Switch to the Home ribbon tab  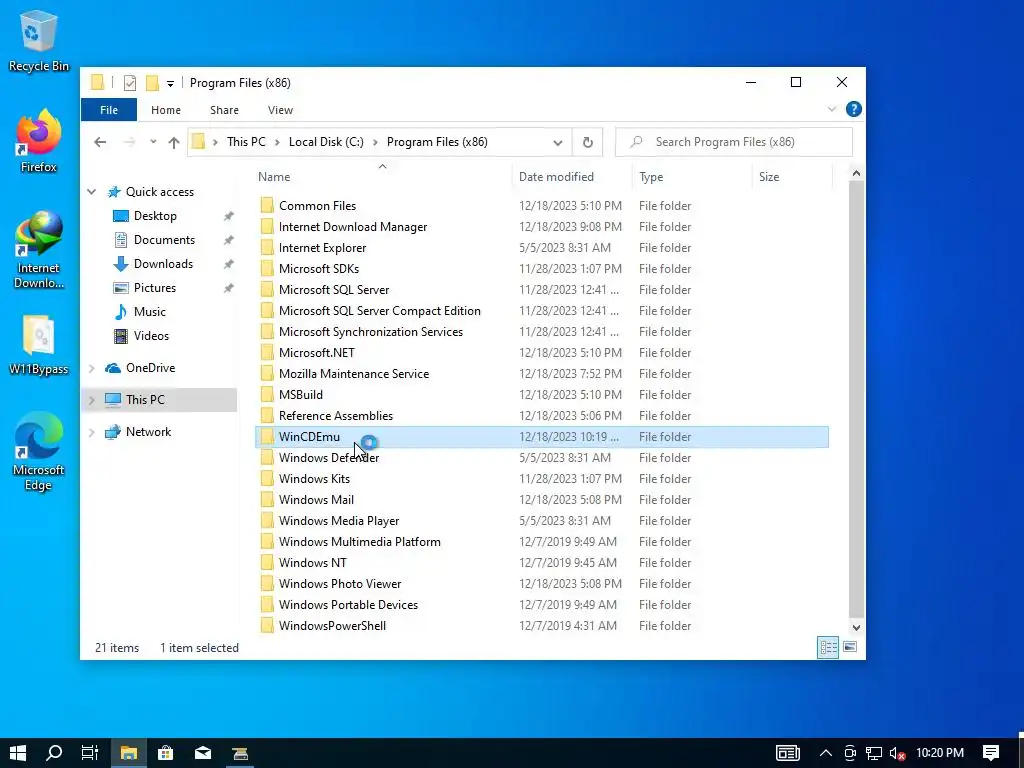[166, 110]
